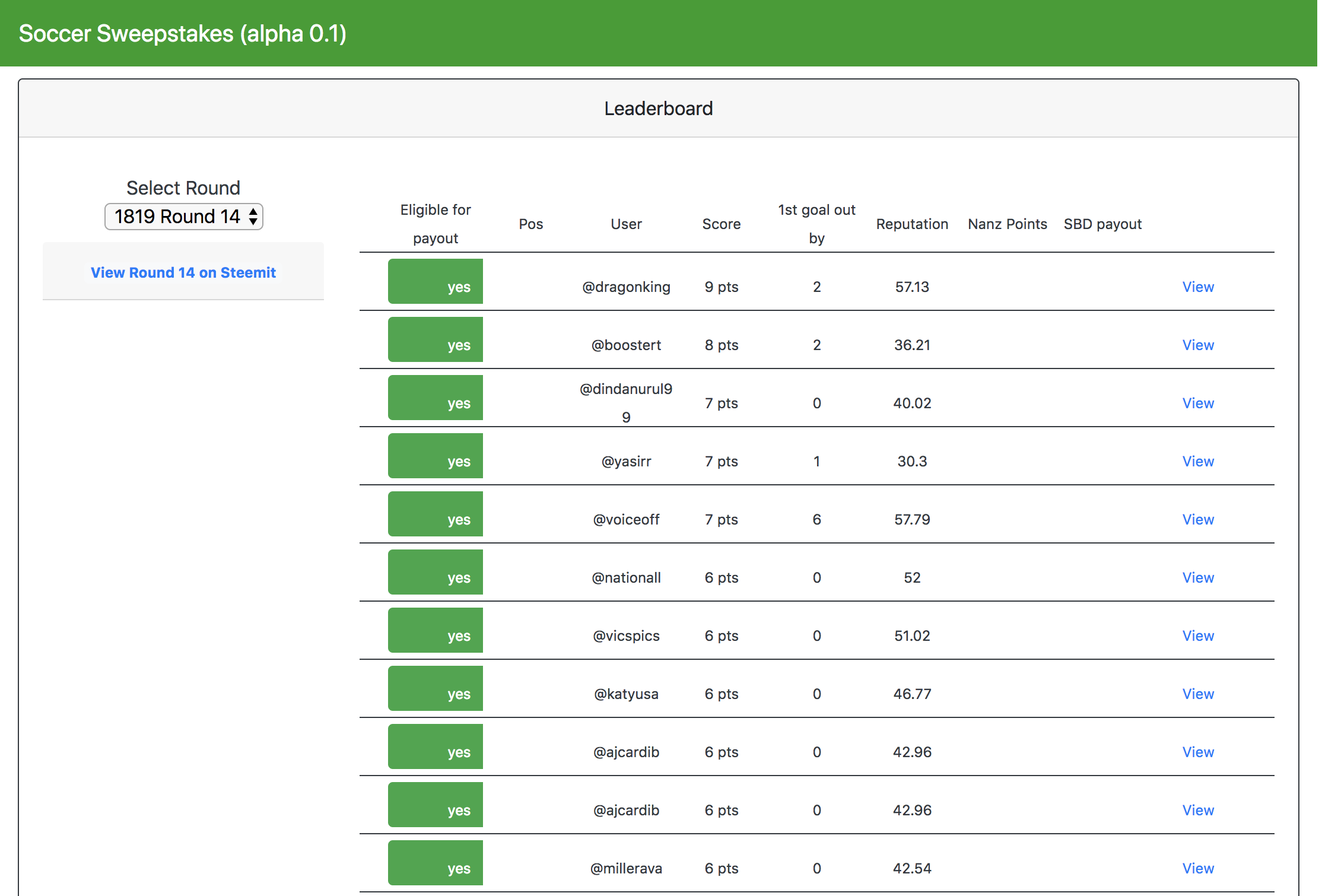1322x896 pixels.
Task: Click username @yasirr
Action: tap(626, 461)
